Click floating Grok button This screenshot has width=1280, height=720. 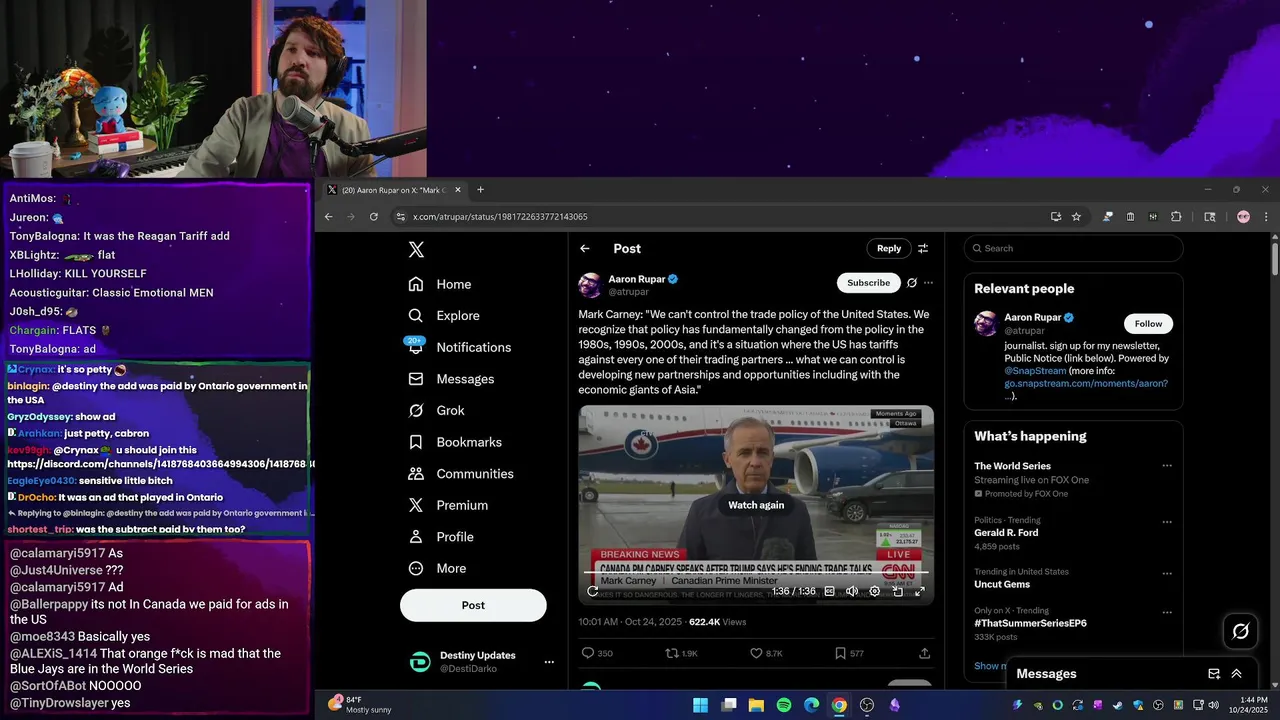point(1240,631)
